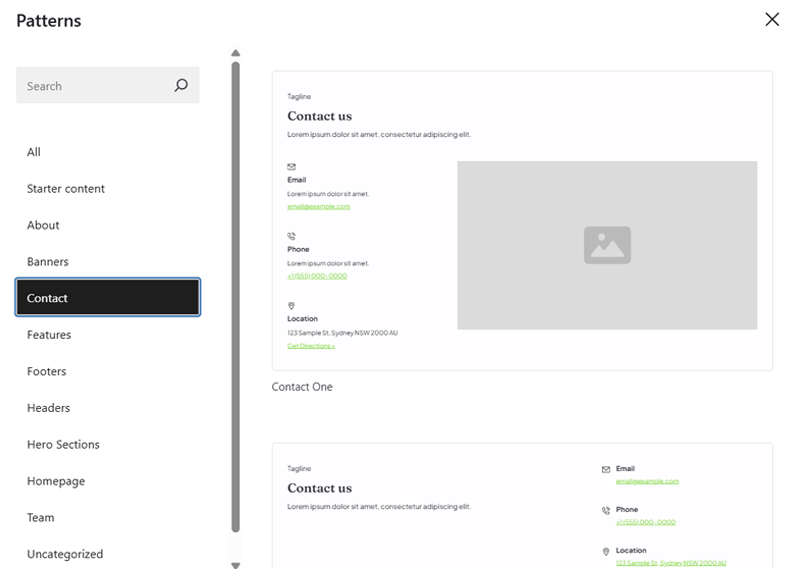Focus the Search patterns field
800x569 pixels.
coord(108,85)
